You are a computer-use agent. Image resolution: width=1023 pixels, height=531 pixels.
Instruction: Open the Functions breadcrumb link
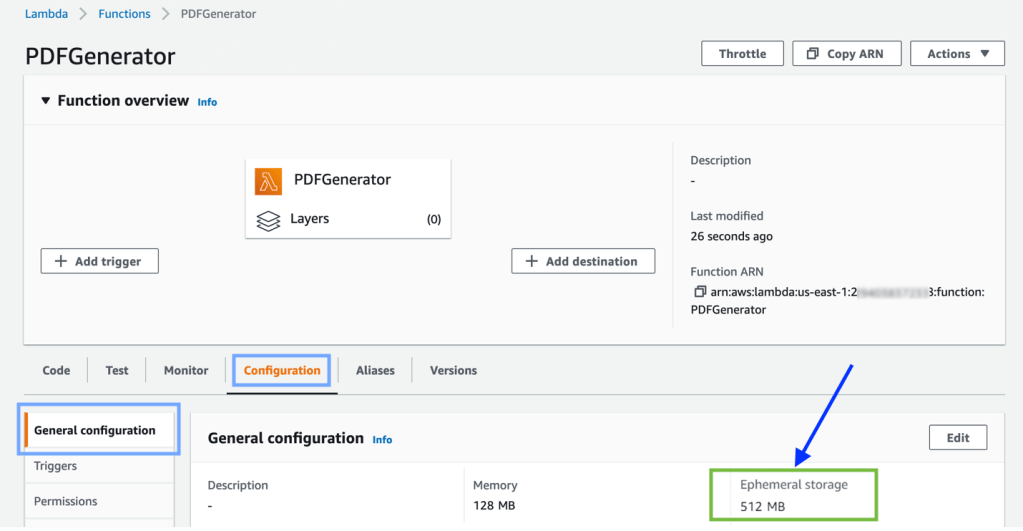[124, 14]
